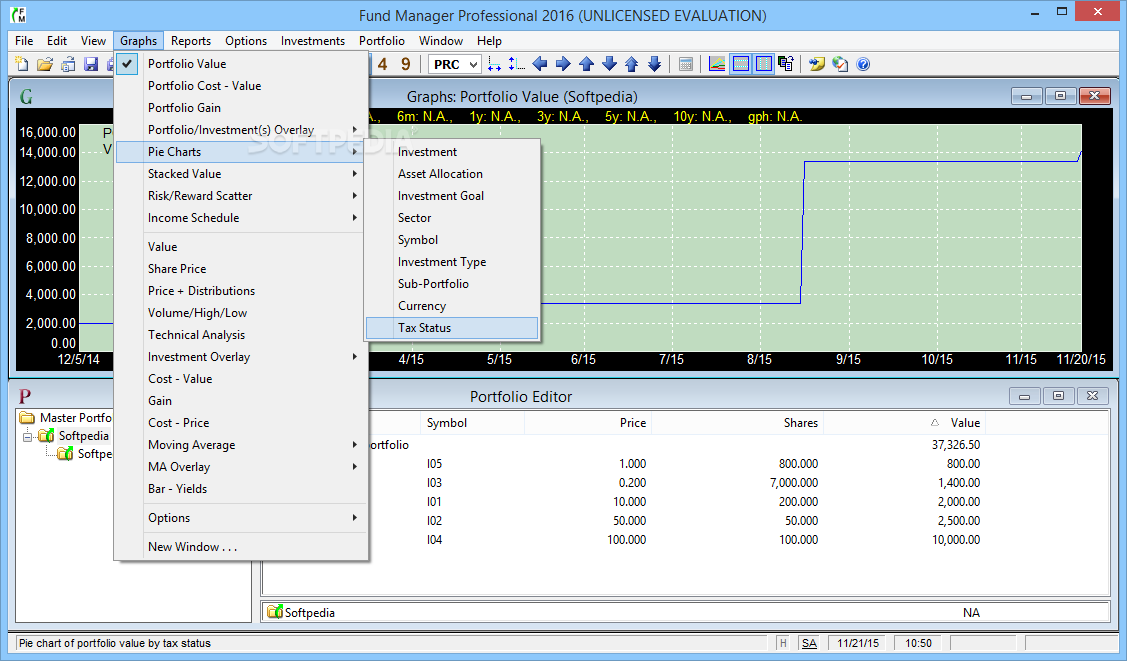Open the PRC dropdown in toolbar
1127x661 pixels.
(x=454, y=64)
